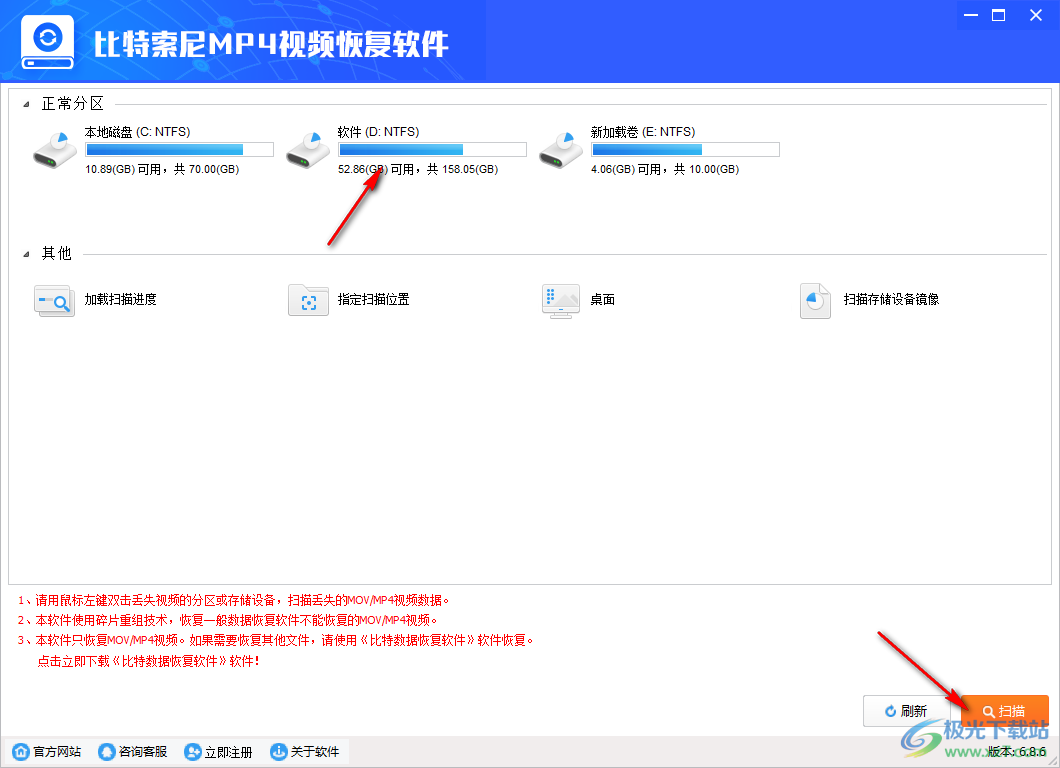Select the software D: drive icon
1060x768 pixels.
(308, 150)
